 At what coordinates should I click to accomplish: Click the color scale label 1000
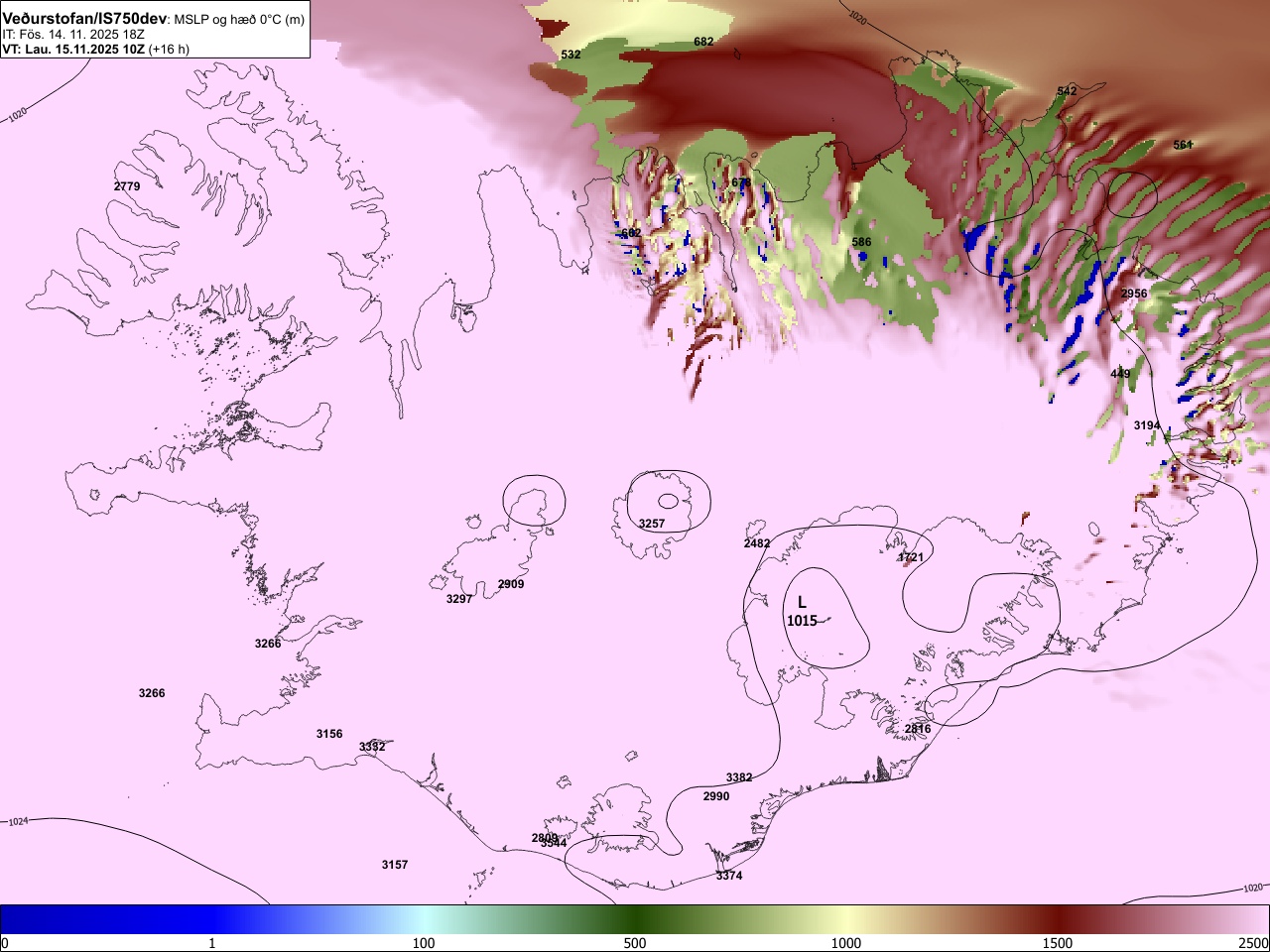(x=846, y=943)
